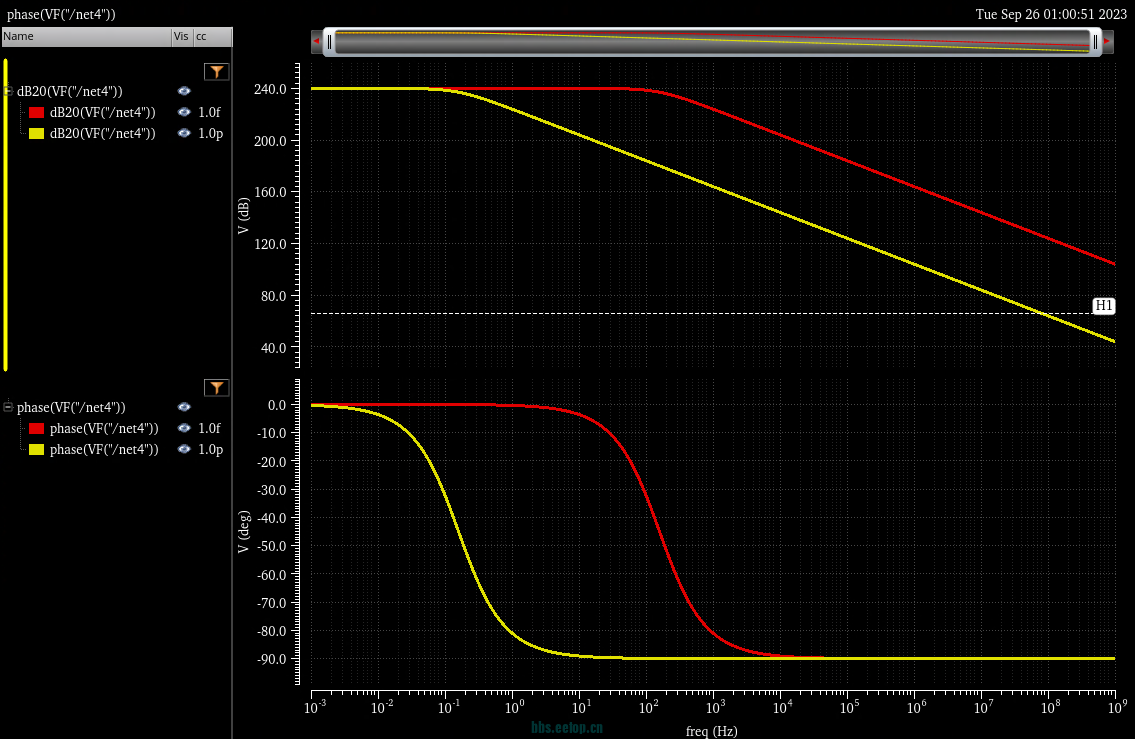Open the filter icon for the phase strip
Screen dimensions: 1135x739
point(216,388)
